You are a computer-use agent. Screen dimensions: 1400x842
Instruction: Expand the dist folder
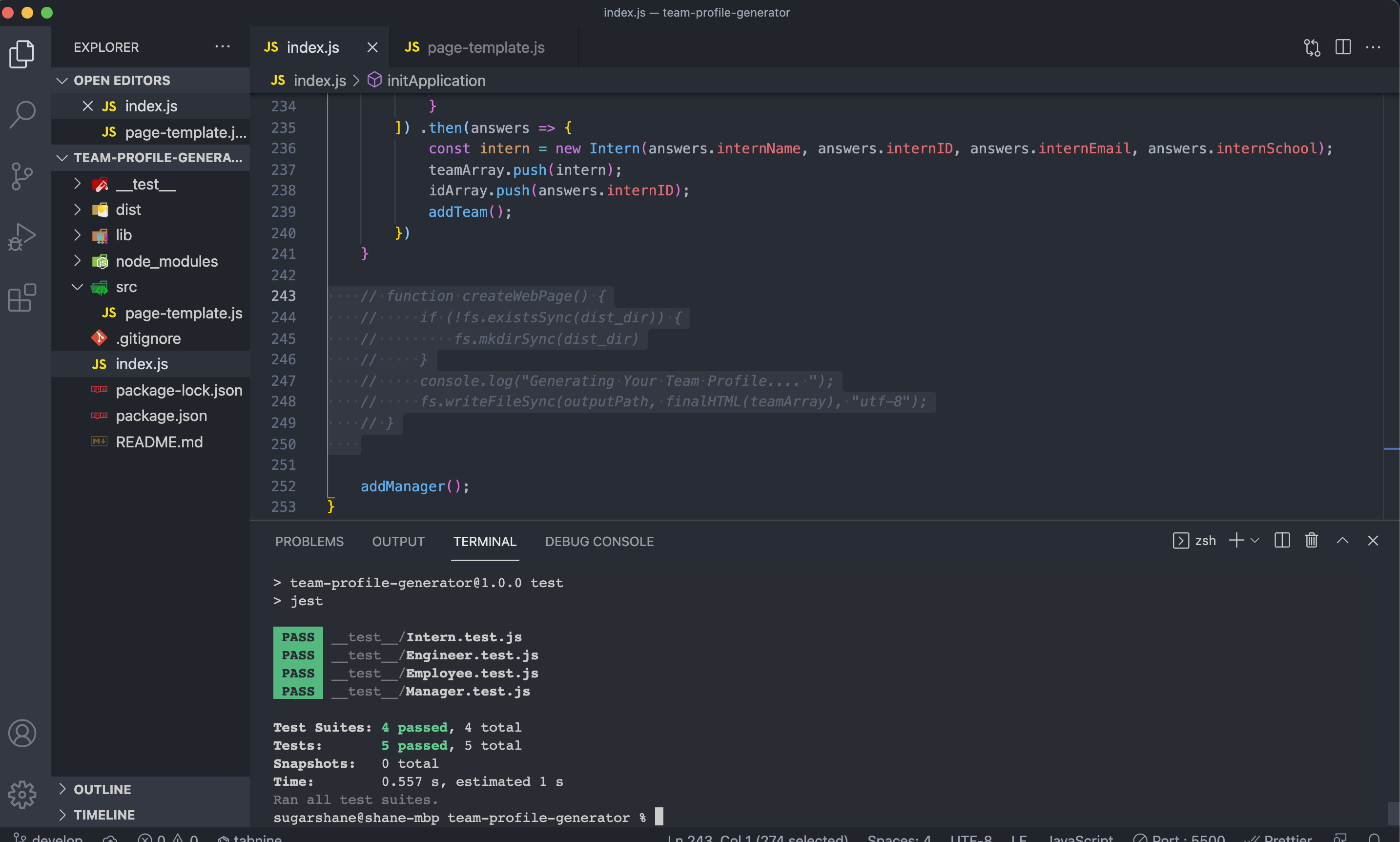[x=78, y=210]
